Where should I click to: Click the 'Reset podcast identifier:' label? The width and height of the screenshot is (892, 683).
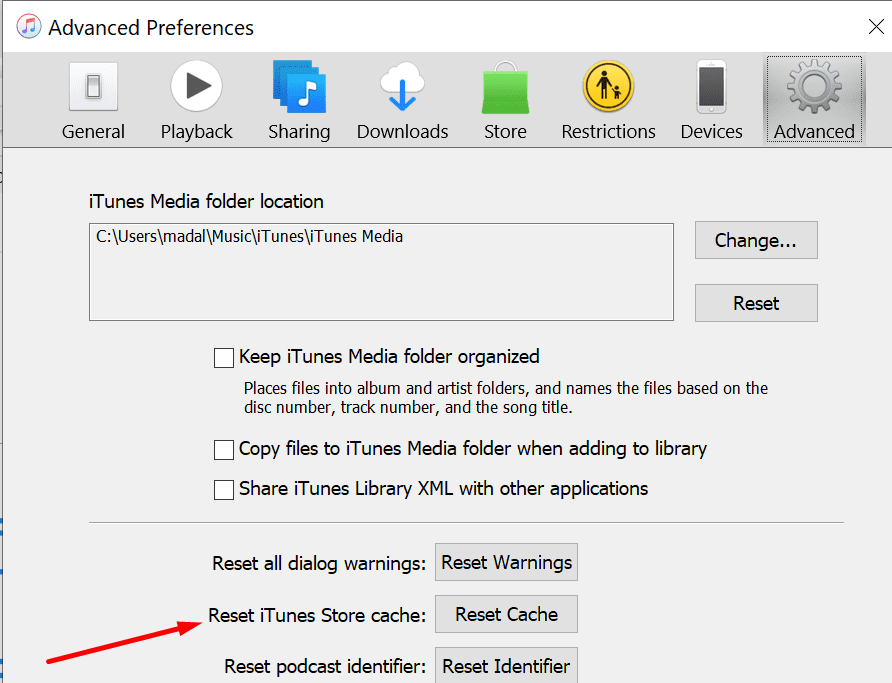pyautogui.click(x=325, y=667)
